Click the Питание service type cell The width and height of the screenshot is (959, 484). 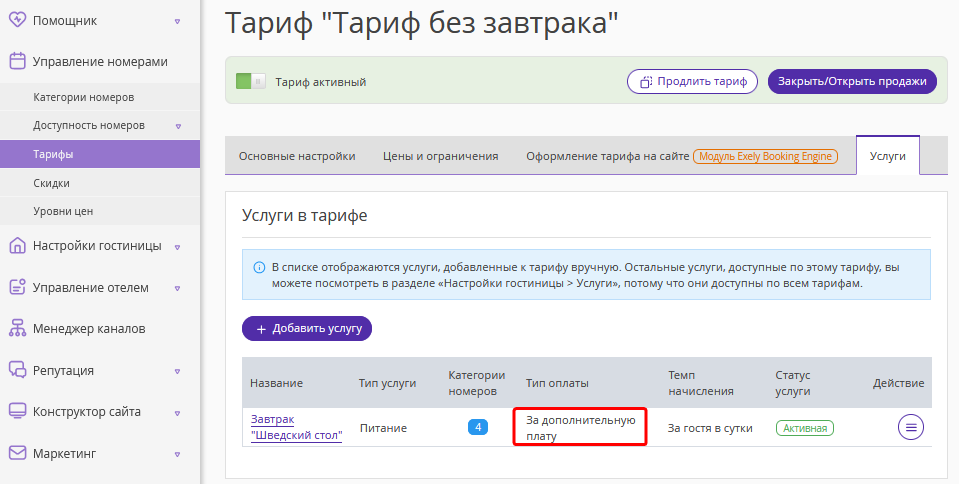[383, 428]
